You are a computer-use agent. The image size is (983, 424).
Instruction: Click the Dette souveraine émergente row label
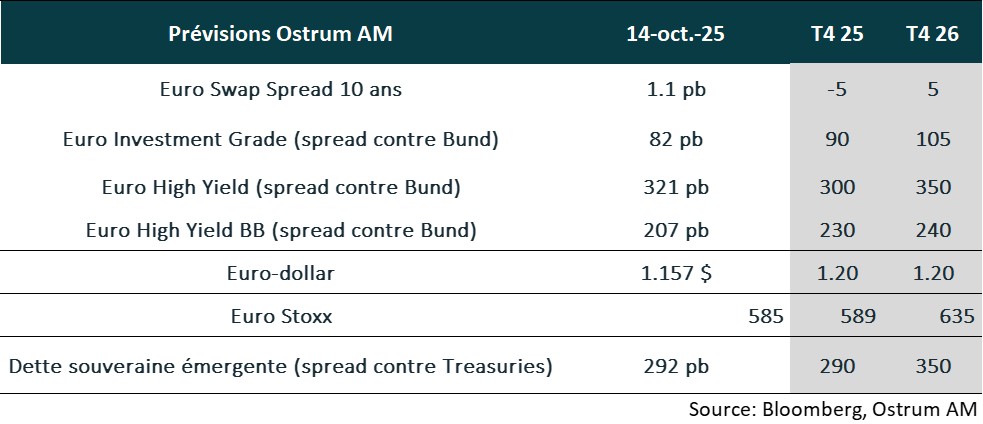point(280,366)
